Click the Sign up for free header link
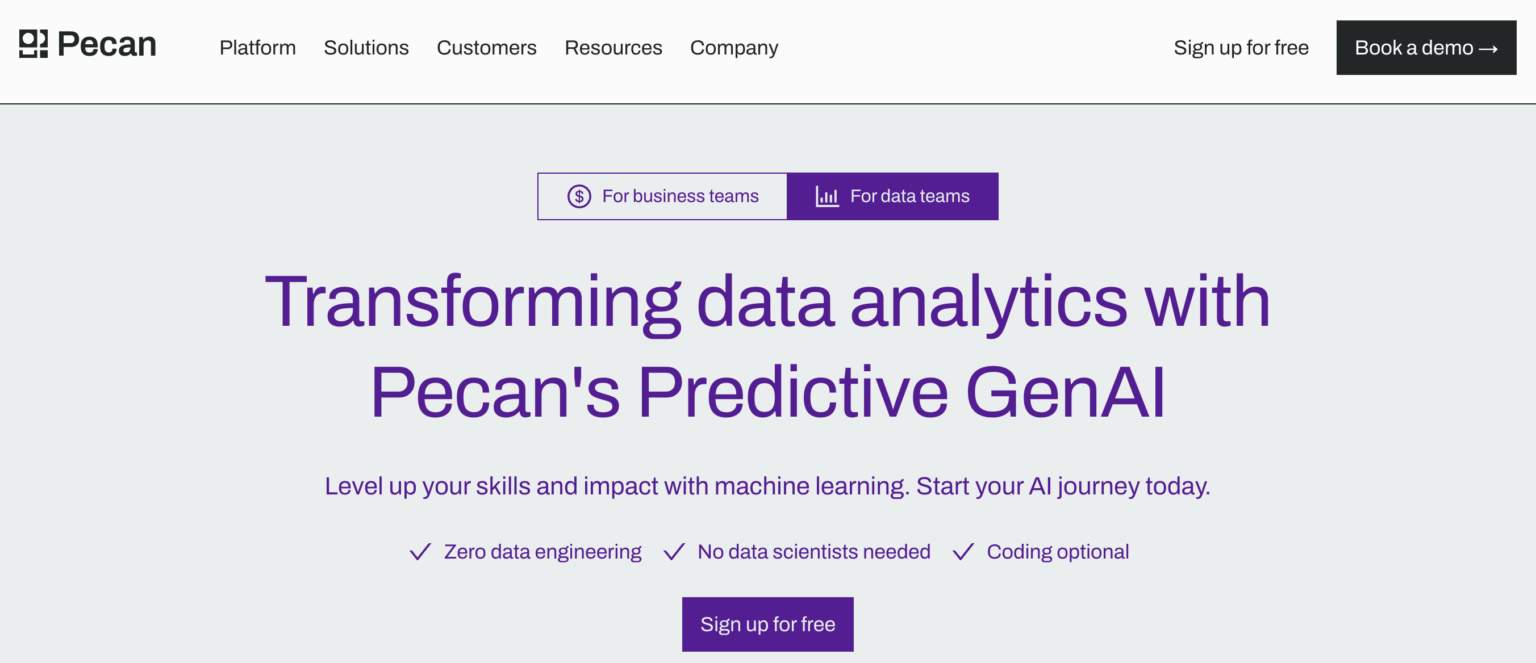 pyautogui.click(x=1241, y=47)
